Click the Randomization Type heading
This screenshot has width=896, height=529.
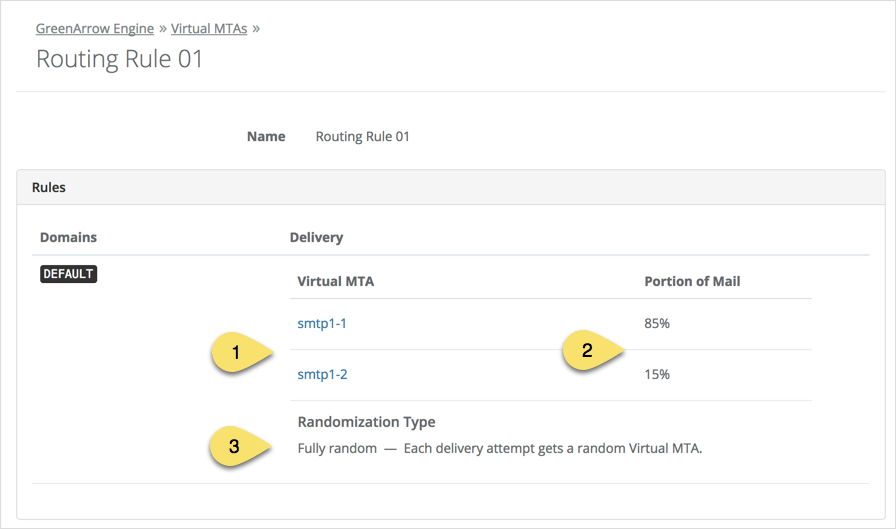pyautogui.click(x=366, y=422)
